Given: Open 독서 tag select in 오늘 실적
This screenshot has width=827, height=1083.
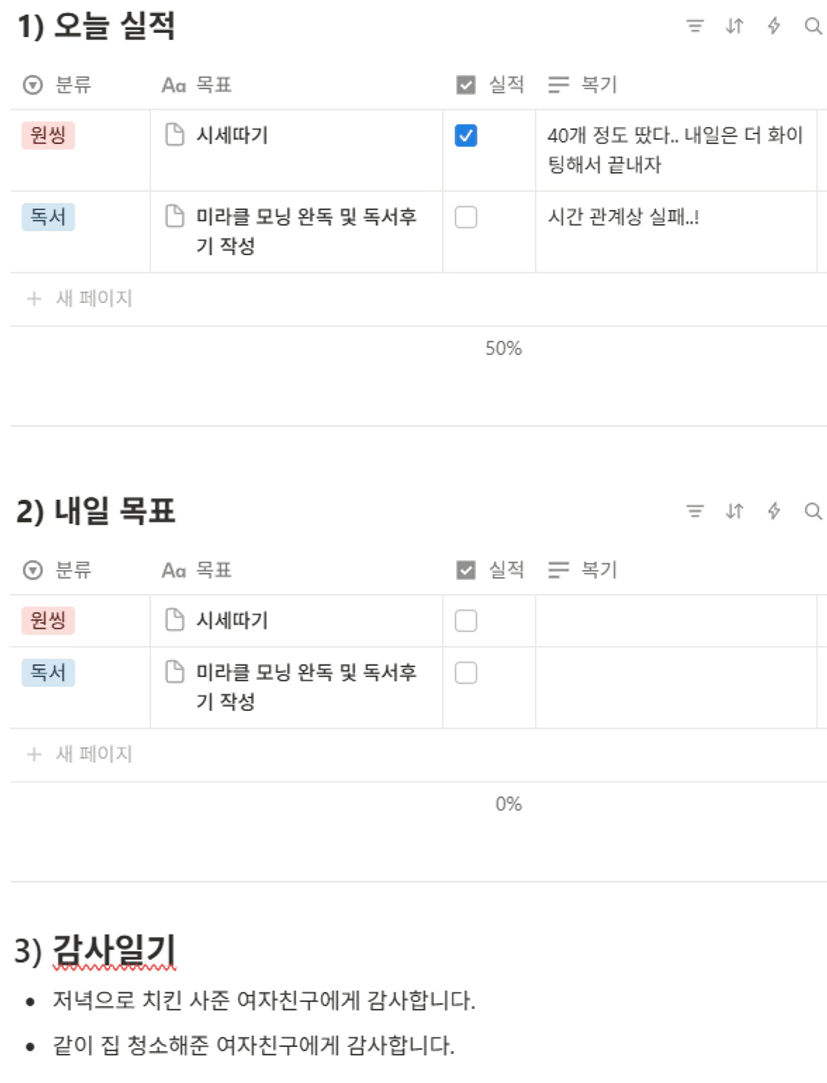Looking at the screenshot, I should click(x=48, y=217).
